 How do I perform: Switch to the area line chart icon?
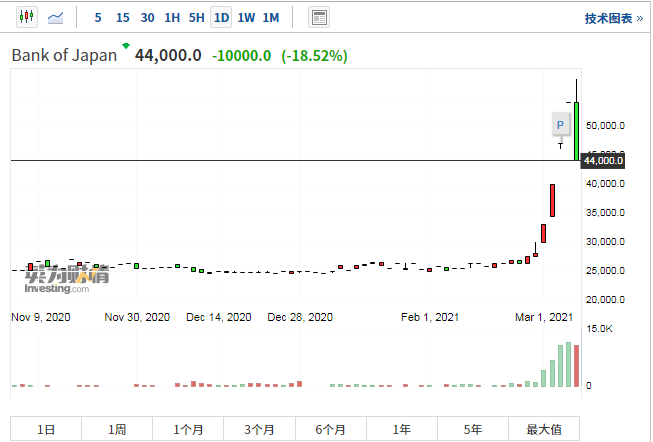(x=55, y=17)
